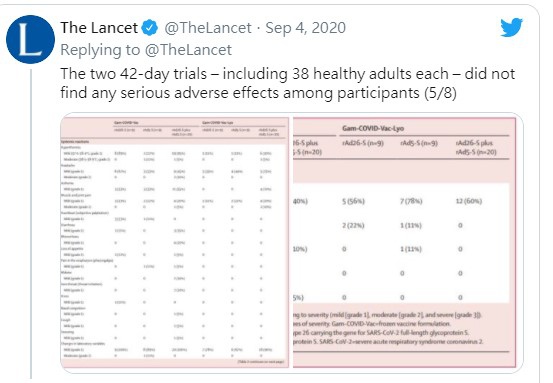Screen dimensions: 553x383
Task: Click the rAd26-S (n=9) column header
Action: [x=363, y=143]
